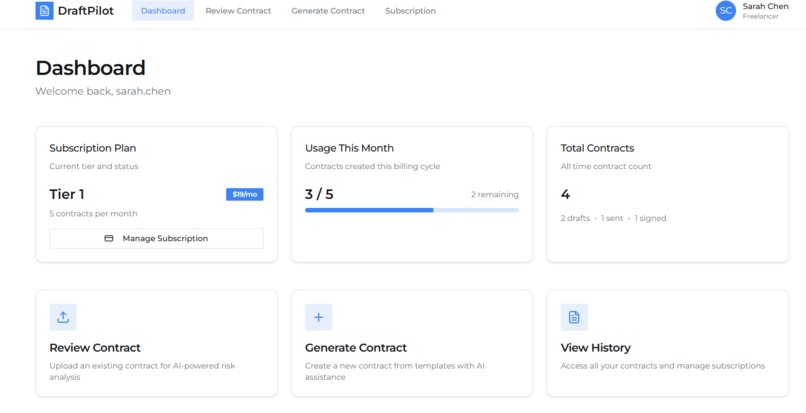Click the Tier 1 plan label

click(67, 194)
